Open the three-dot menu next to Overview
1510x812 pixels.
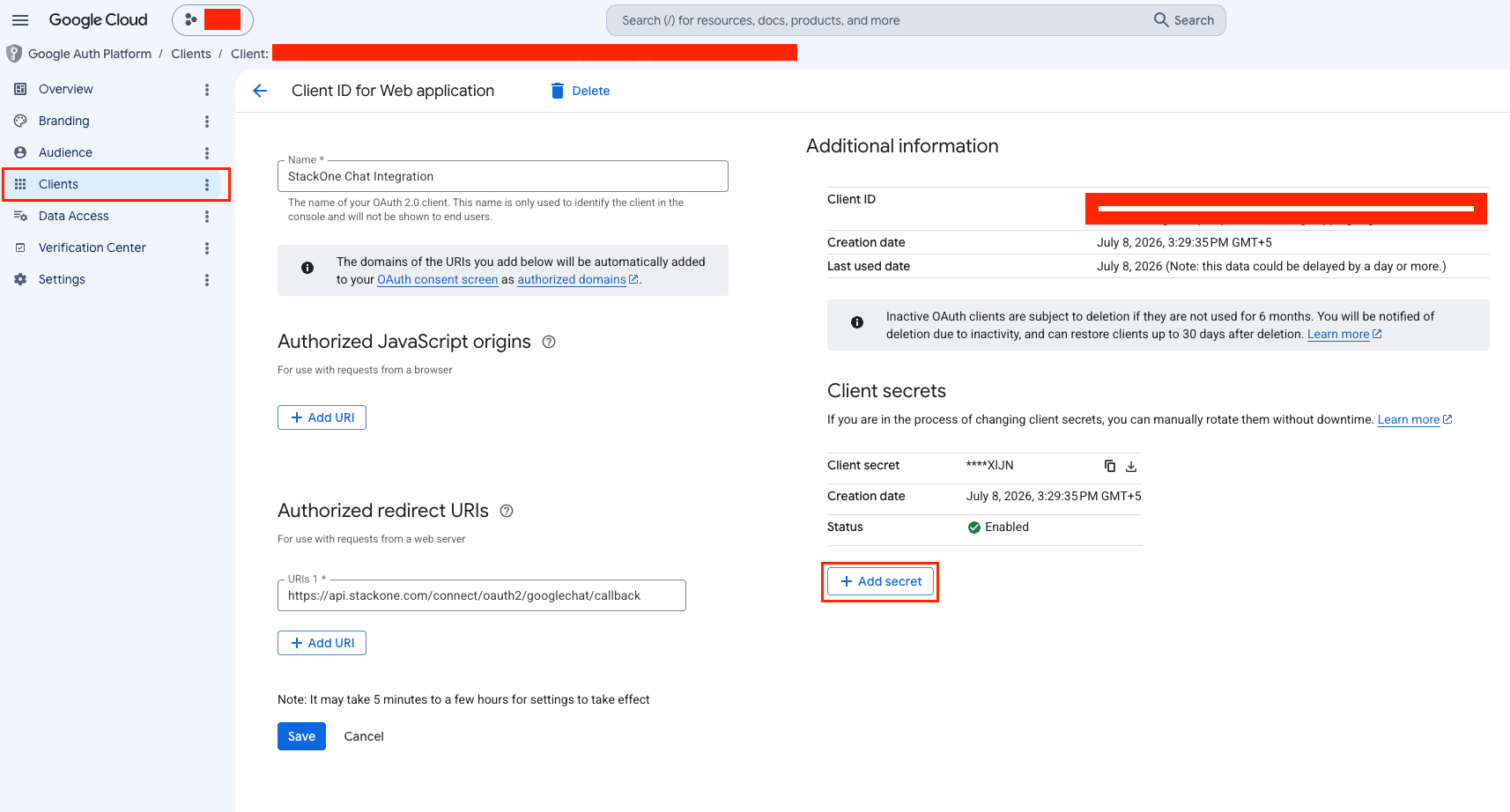pyautogui.click(x=207, y=90)
